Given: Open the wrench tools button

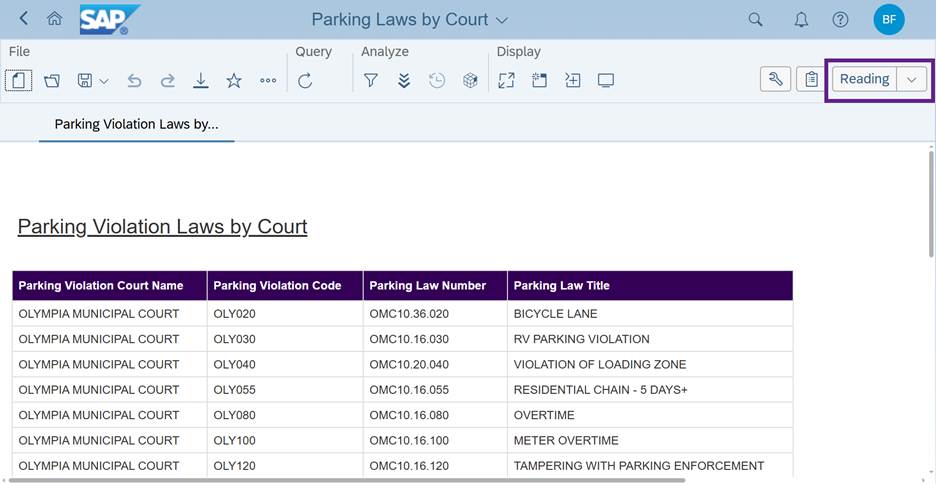Looking at the screenshot, I should (x=775, y=79).
